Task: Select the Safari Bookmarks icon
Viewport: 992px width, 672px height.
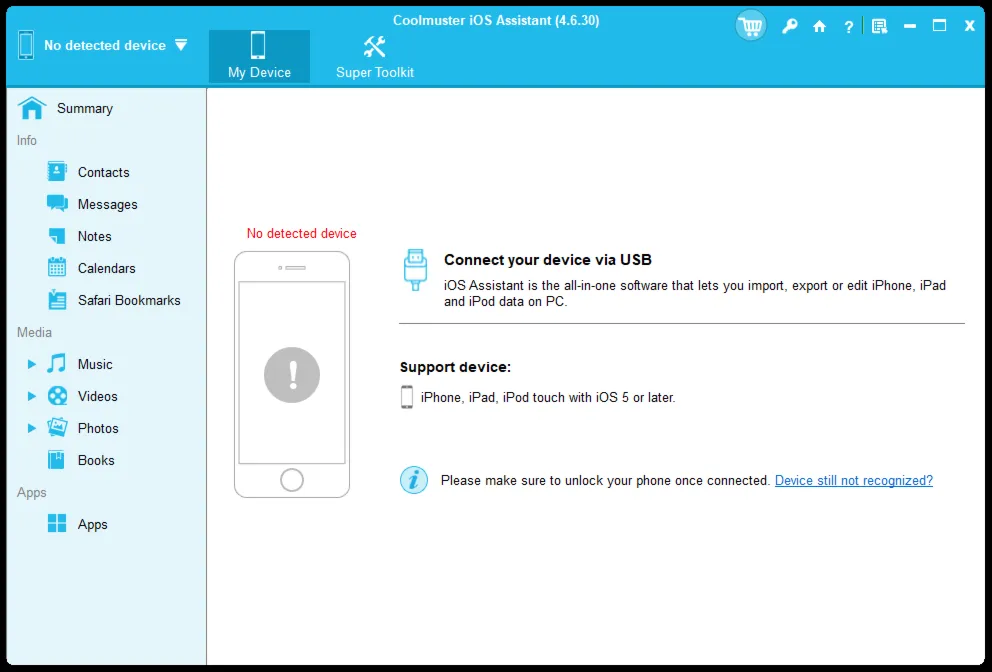Action: coord(57,300)
